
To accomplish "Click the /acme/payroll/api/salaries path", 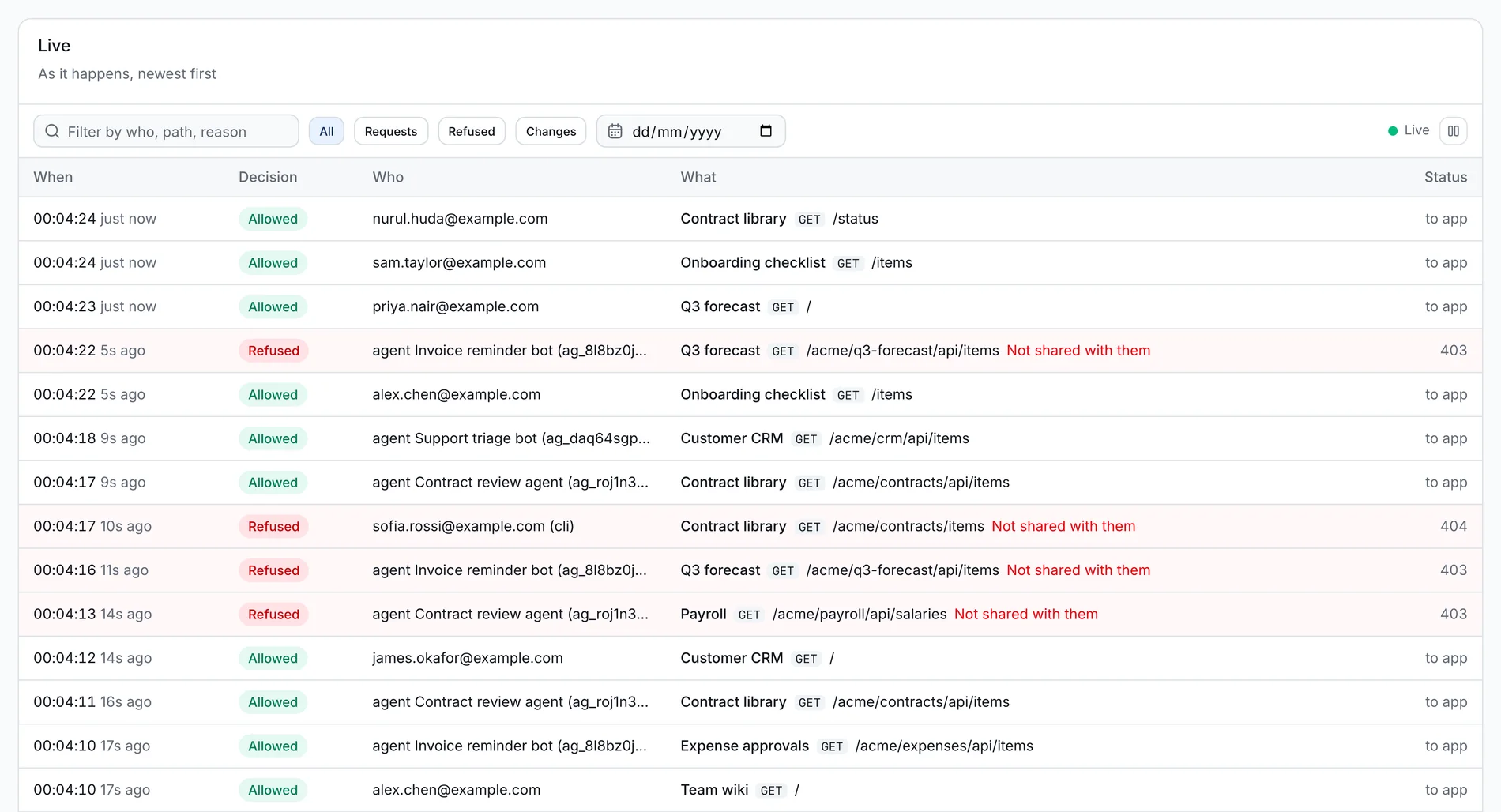I will [860, 615].
